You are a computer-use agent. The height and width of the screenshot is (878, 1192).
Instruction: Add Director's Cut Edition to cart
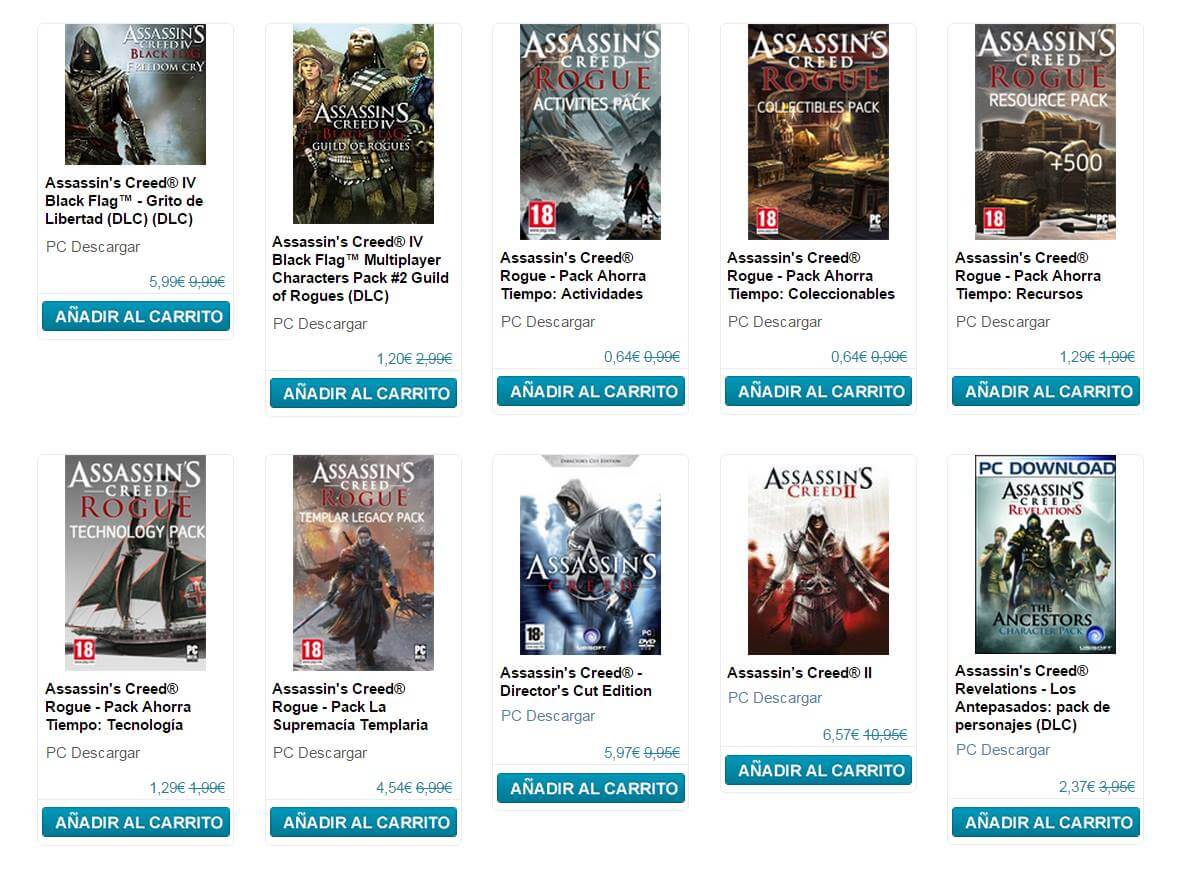591,788
